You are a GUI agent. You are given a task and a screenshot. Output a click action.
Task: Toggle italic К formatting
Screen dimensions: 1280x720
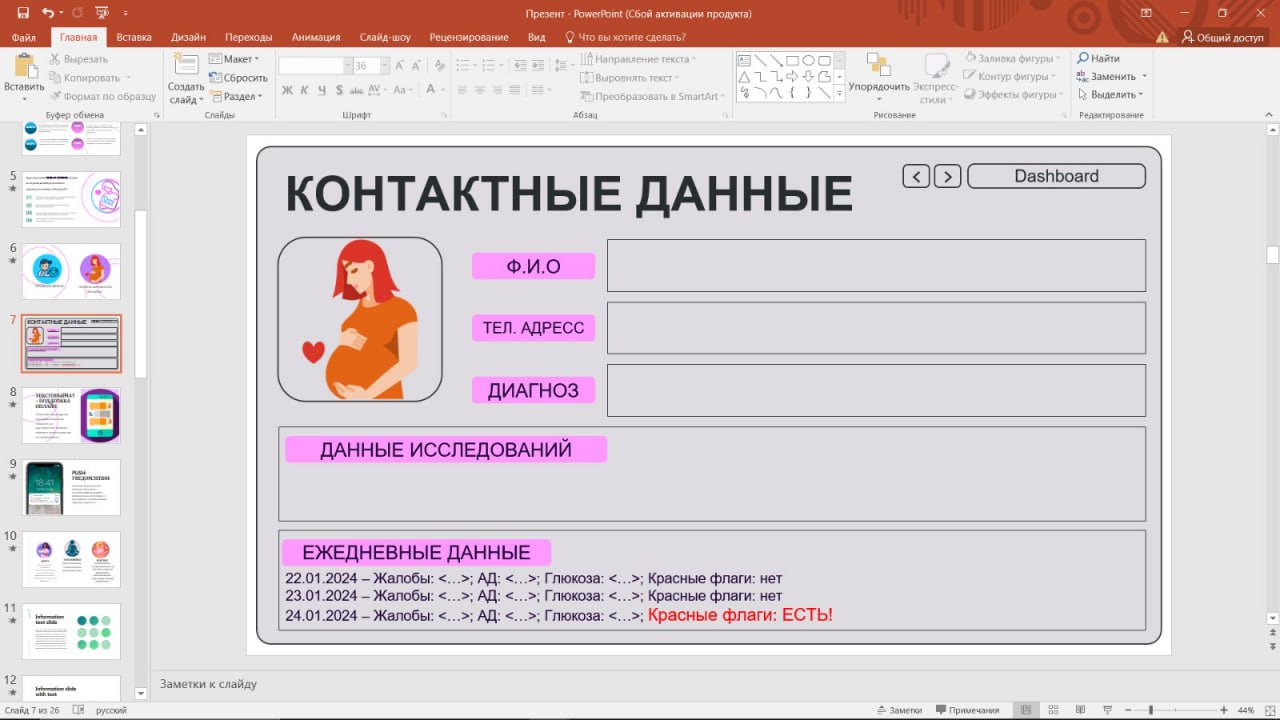click(x=304, y=90)
